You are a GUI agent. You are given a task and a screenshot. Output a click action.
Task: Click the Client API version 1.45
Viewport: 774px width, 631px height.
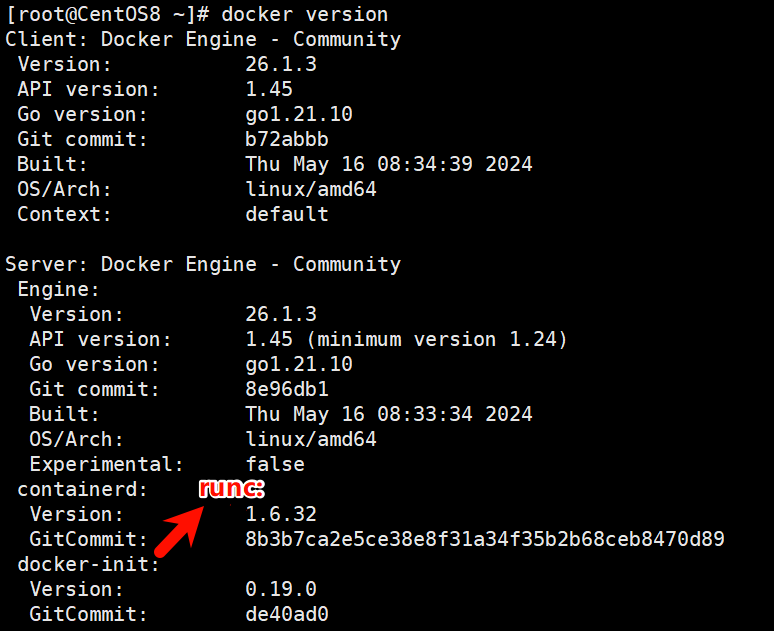269,89
